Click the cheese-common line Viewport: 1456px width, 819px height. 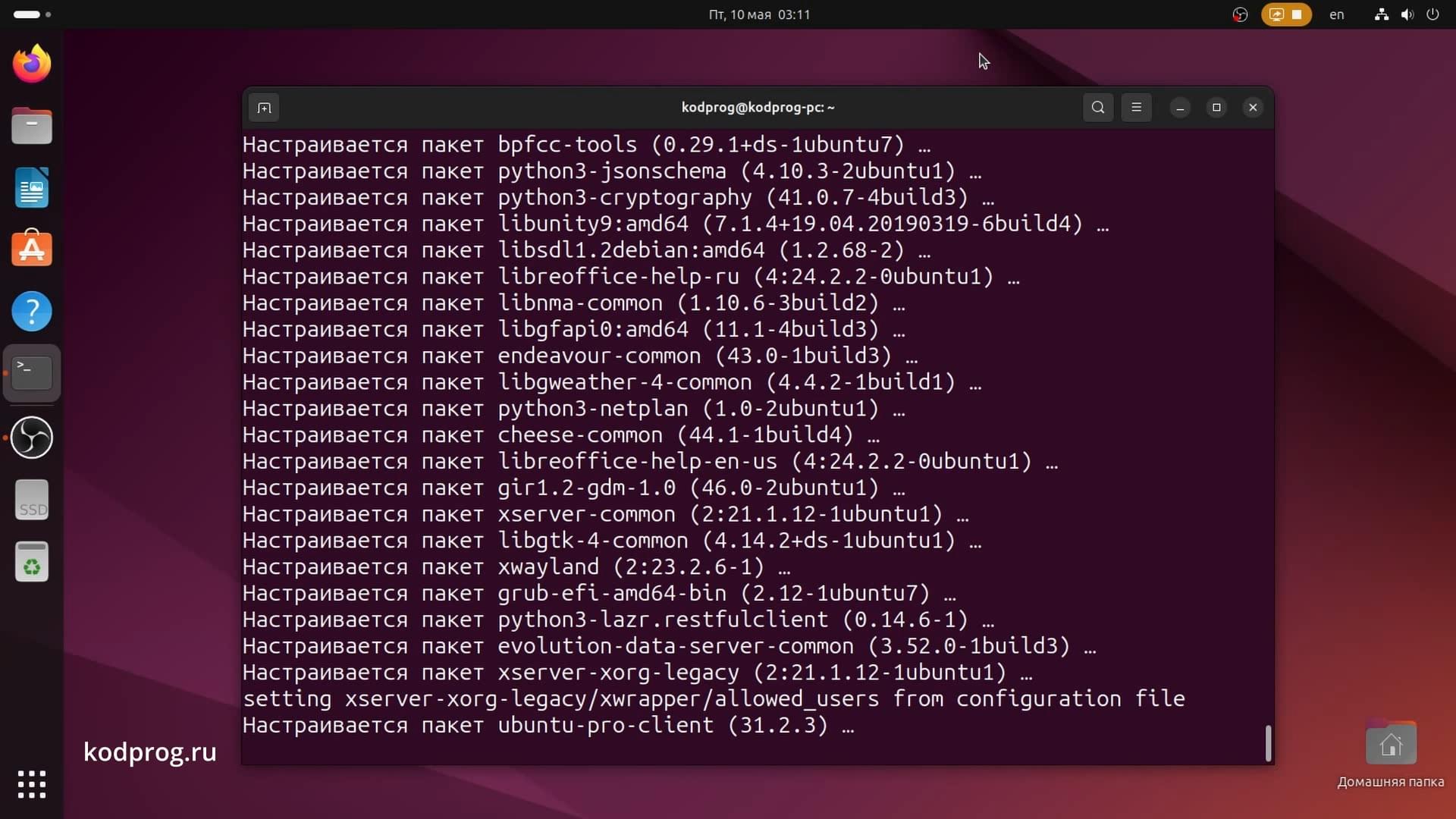(x=561, y=435)
